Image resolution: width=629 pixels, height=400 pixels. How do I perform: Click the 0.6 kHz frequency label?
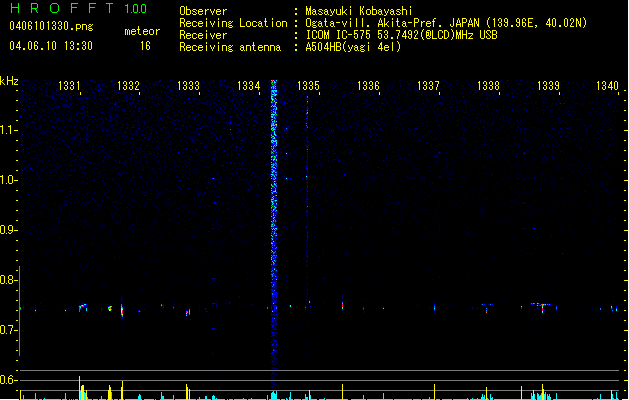[8, 380]
